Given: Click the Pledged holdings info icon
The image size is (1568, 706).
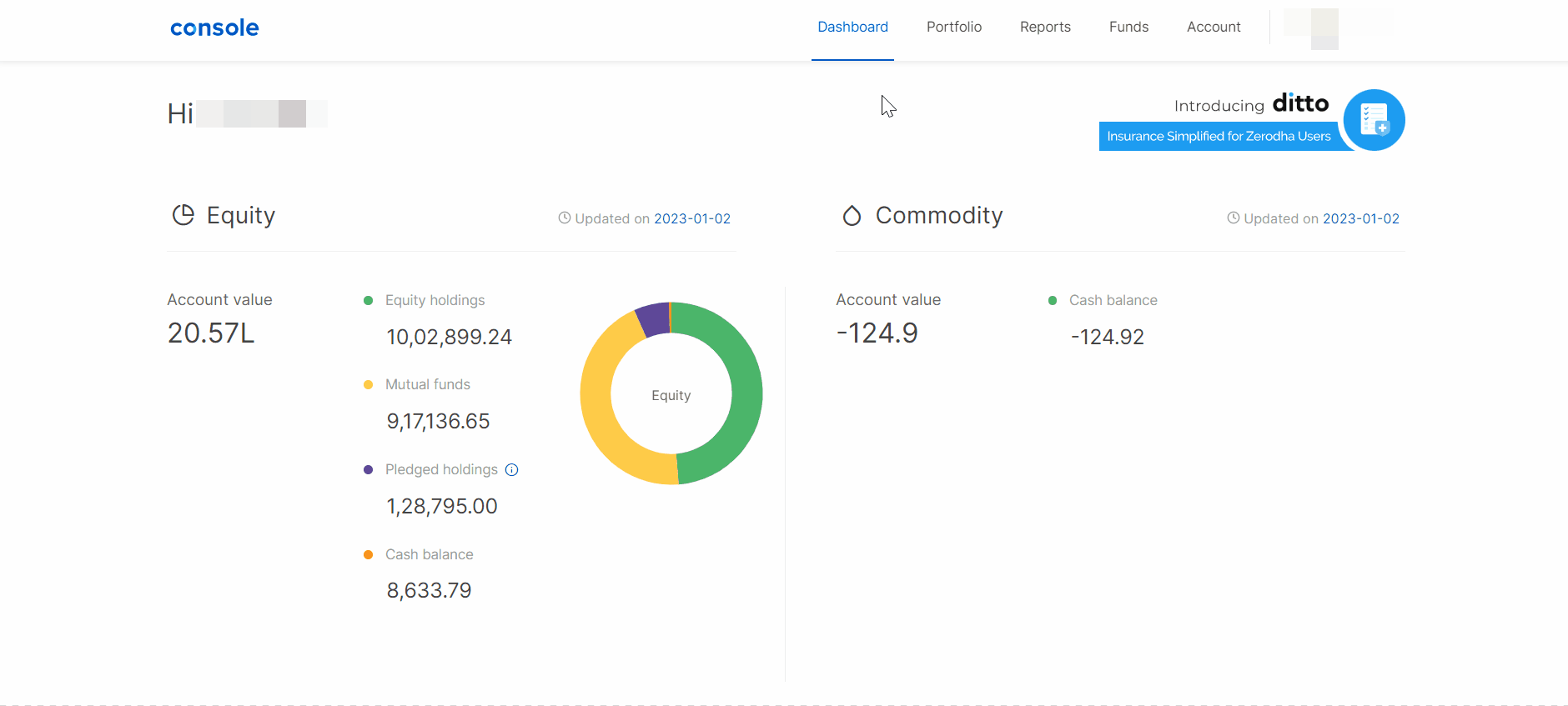Looking at the screenshot, I should [x=512, y=470].
